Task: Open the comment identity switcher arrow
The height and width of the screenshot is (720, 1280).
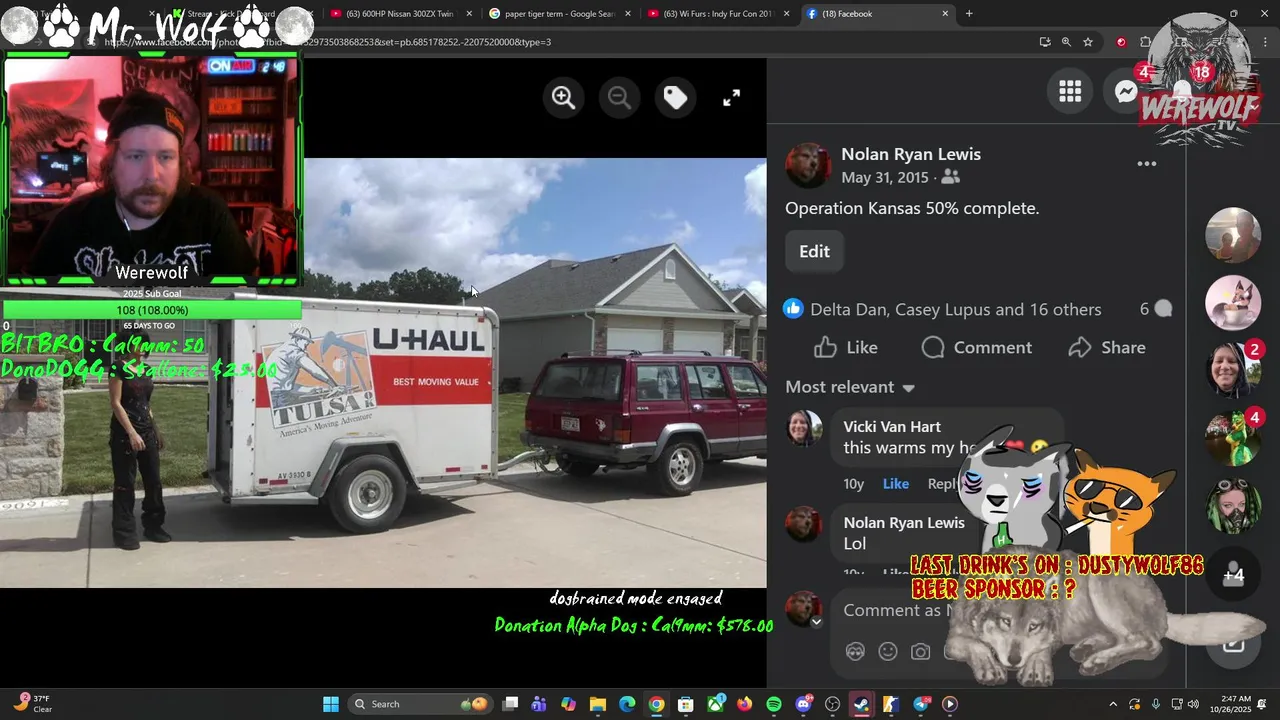Action: (x=816, y=622)
